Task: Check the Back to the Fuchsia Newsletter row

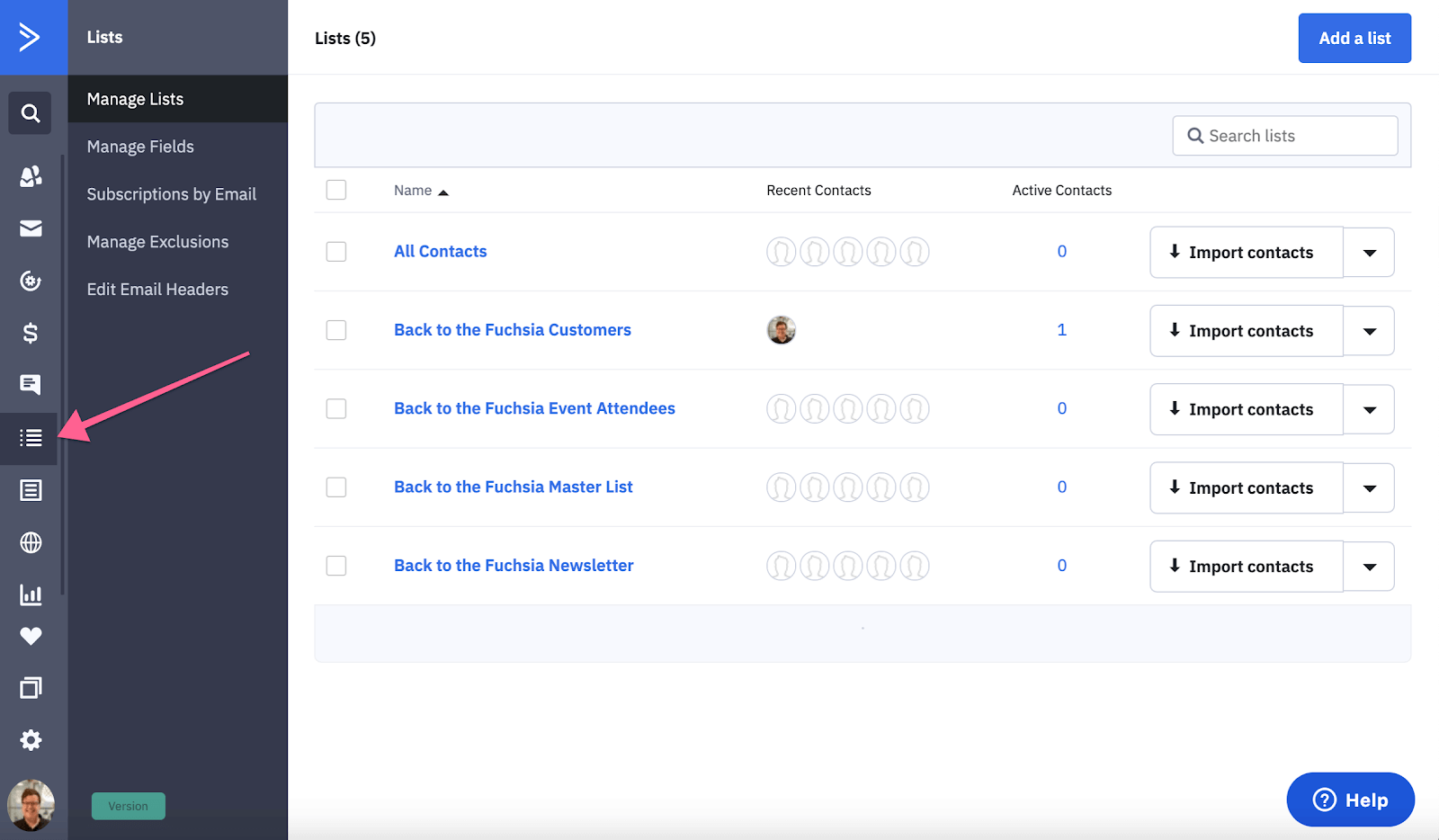Action: point(336,566)
